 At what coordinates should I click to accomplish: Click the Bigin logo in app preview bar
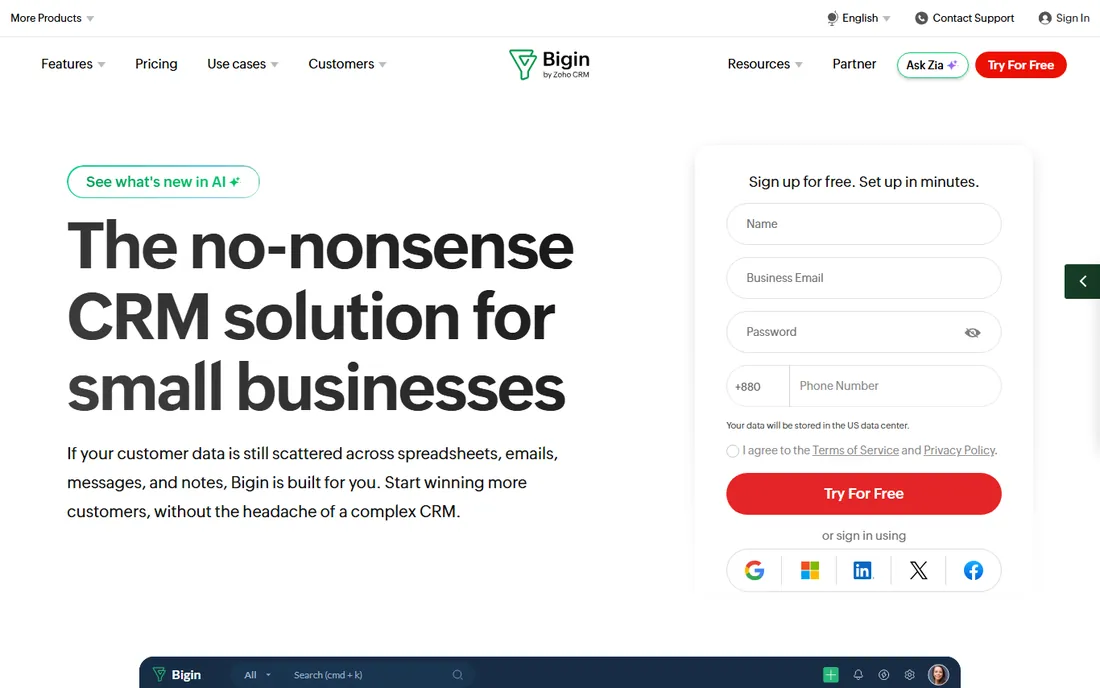(x=177, y=675)
